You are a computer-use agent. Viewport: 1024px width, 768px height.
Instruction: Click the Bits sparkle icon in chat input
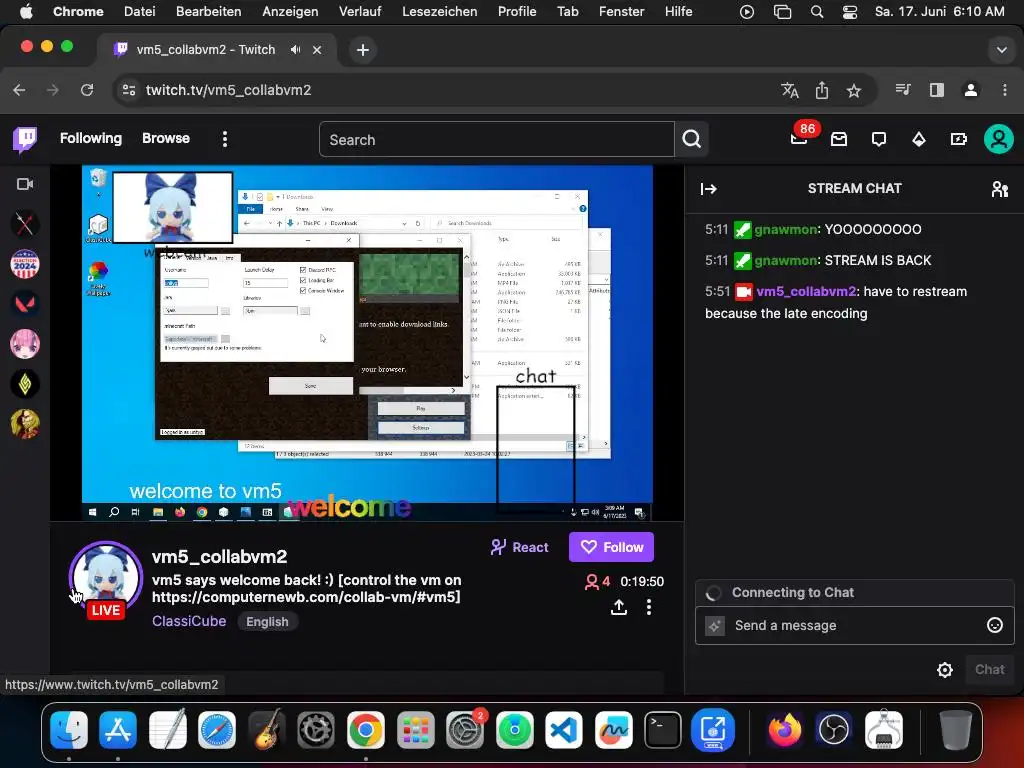click(715, 626)
